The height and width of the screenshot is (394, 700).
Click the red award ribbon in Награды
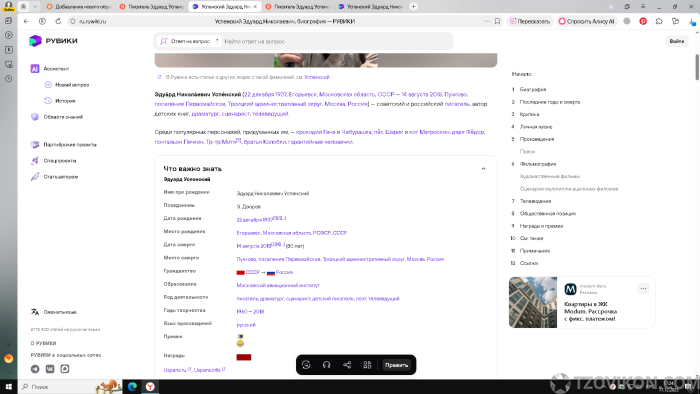(x=243, y=357)
